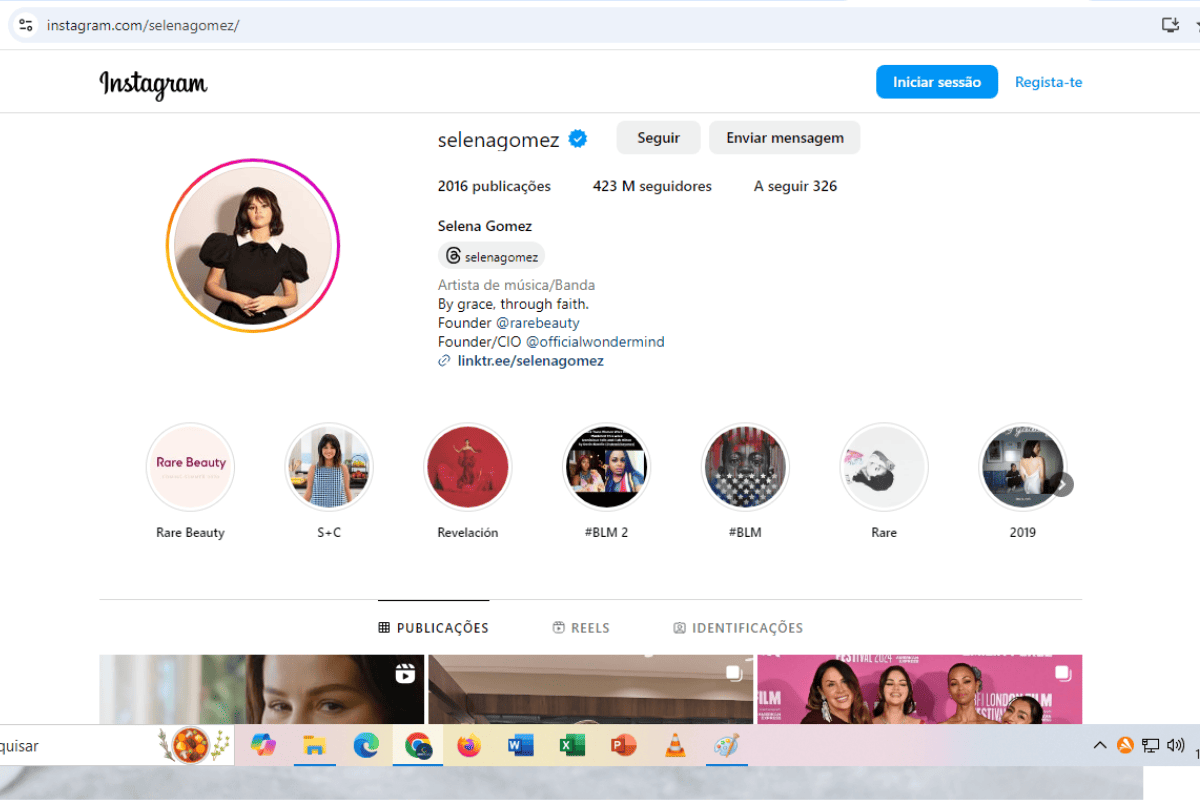This screenshot has height=800, width=1200.
Task: Click the selenagomez username heading
Action: pyautogui.click(x=498, y=140)
